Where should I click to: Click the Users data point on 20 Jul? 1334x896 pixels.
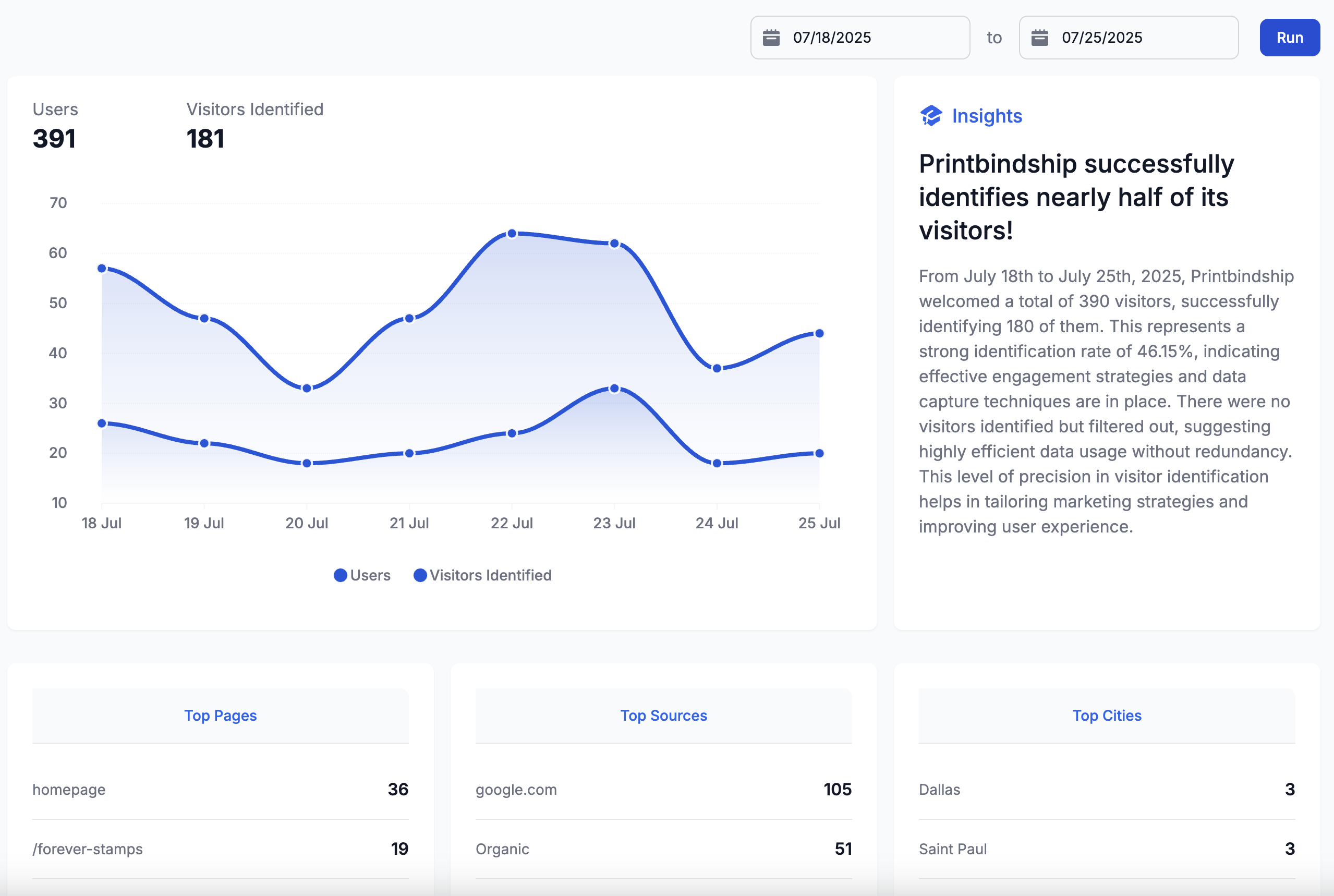[x=307, y=389]
